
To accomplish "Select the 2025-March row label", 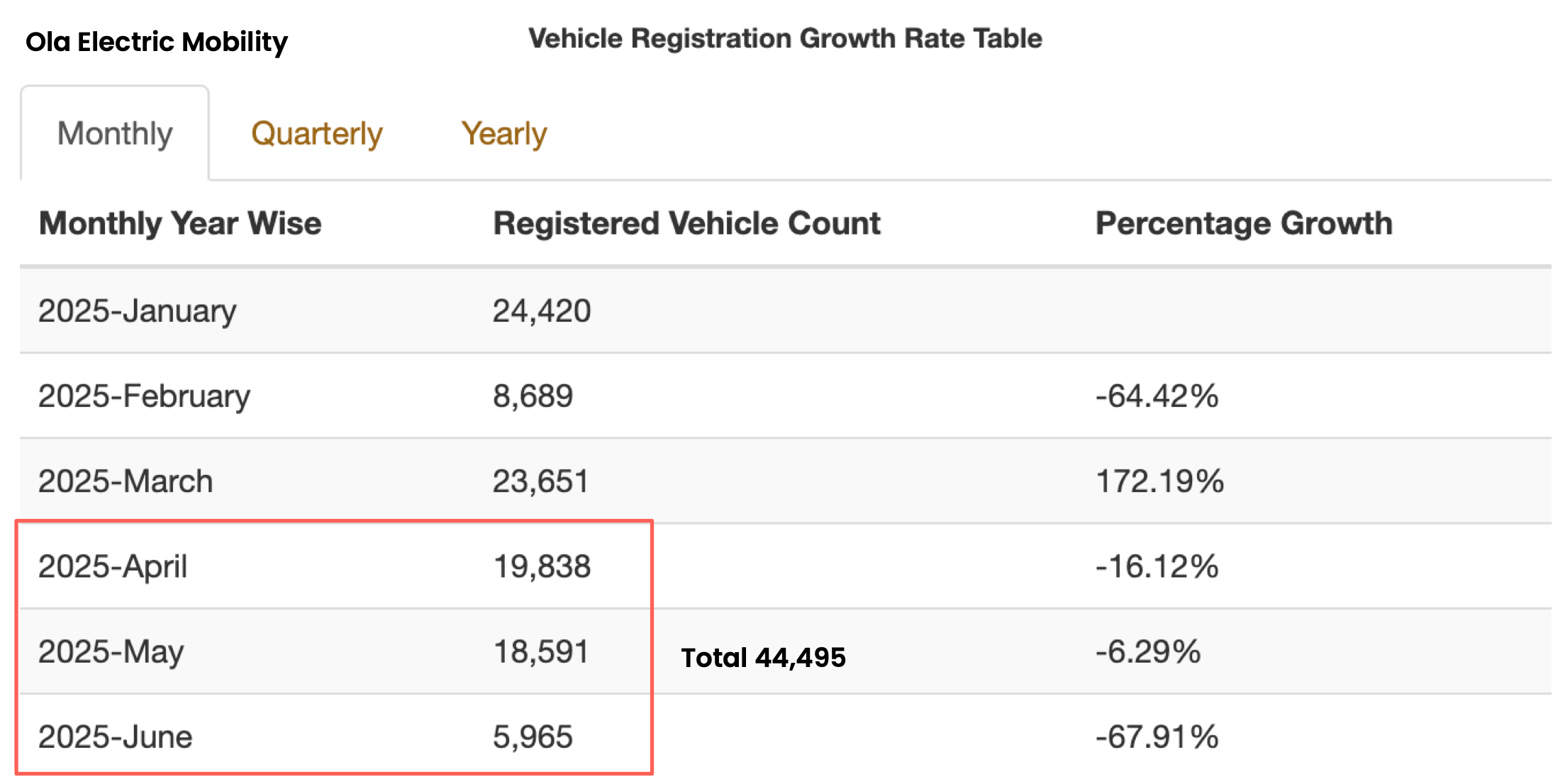I will click(126, 481).
